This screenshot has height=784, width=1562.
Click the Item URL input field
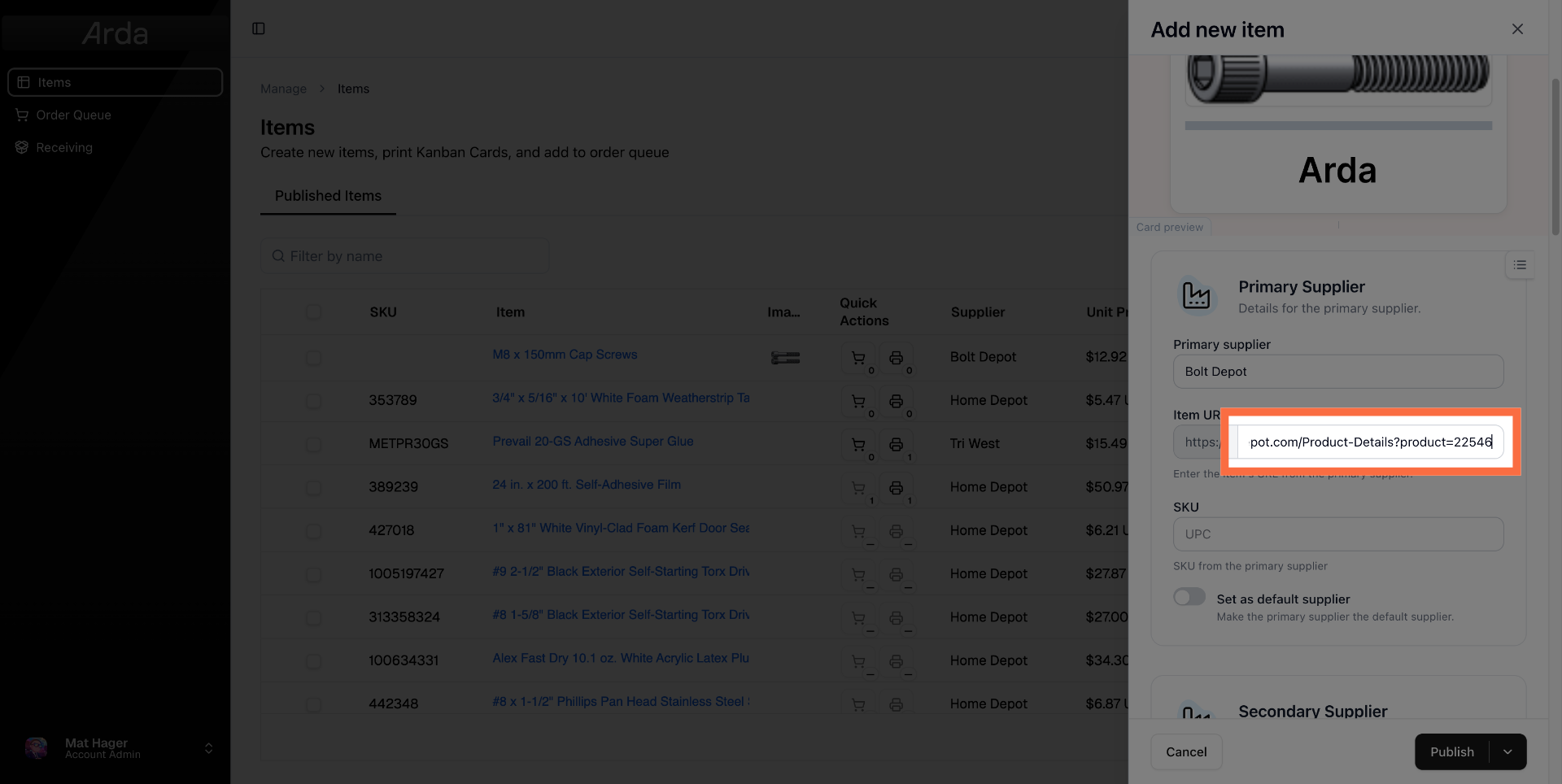[x=1370, y=442]
